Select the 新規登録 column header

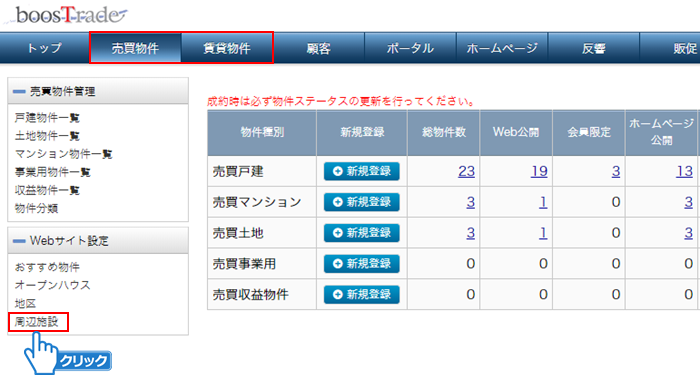click(362, 133)
